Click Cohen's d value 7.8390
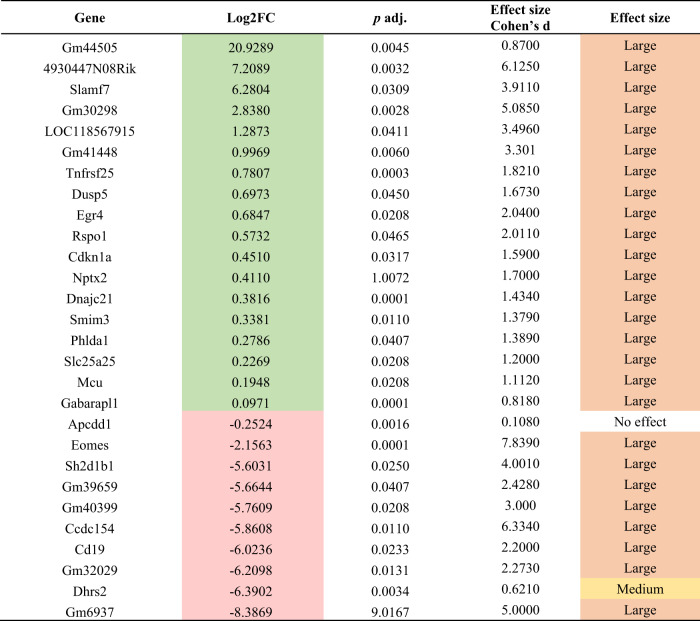This screenshot has height=621, width=700. click(x=516, y=441)
